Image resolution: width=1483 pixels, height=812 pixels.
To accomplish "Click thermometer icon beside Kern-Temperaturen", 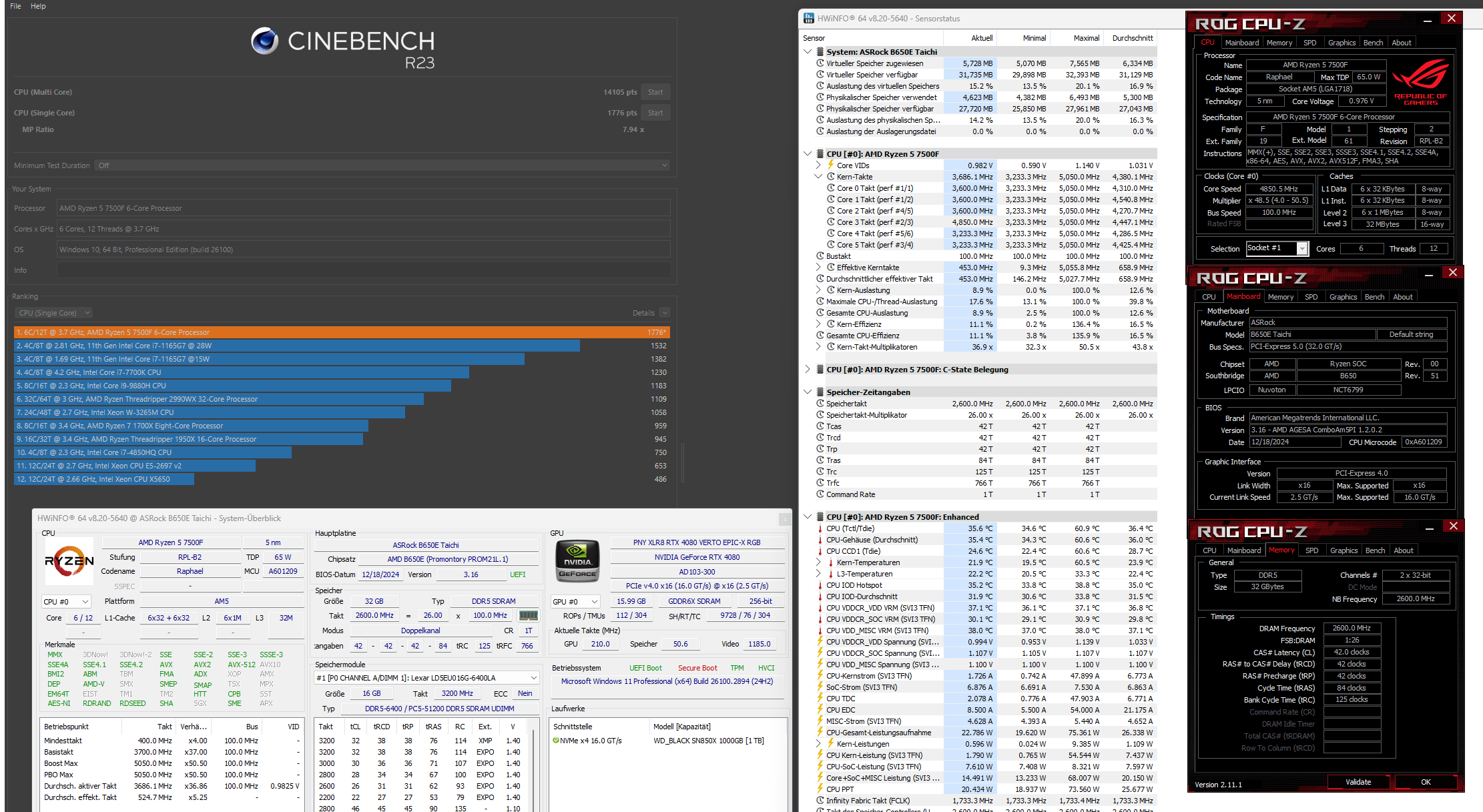I will click(831, 562).
